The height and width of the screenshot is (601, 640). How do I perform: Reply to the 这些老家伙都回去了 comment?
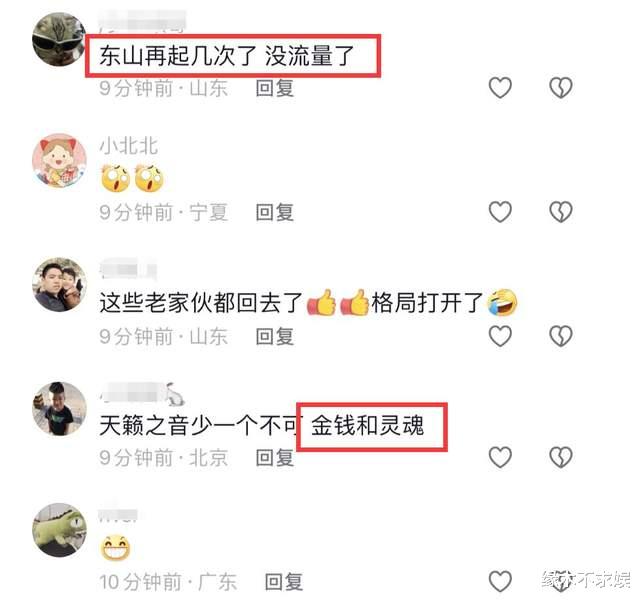(275, 336)
